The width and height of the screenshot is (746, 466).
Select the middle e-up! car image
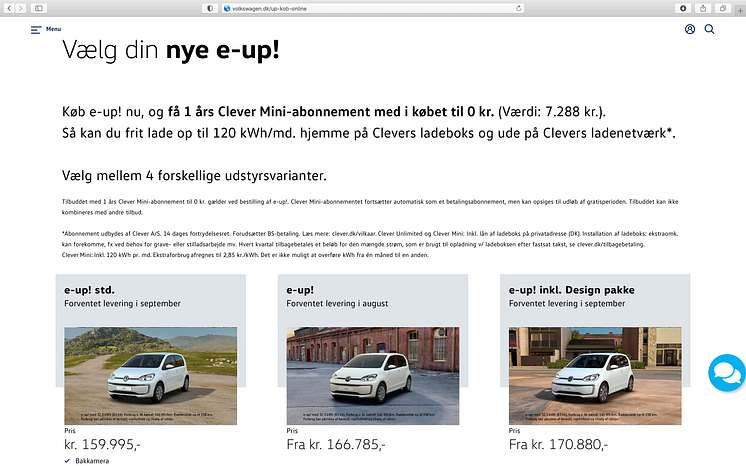[373, 376]
